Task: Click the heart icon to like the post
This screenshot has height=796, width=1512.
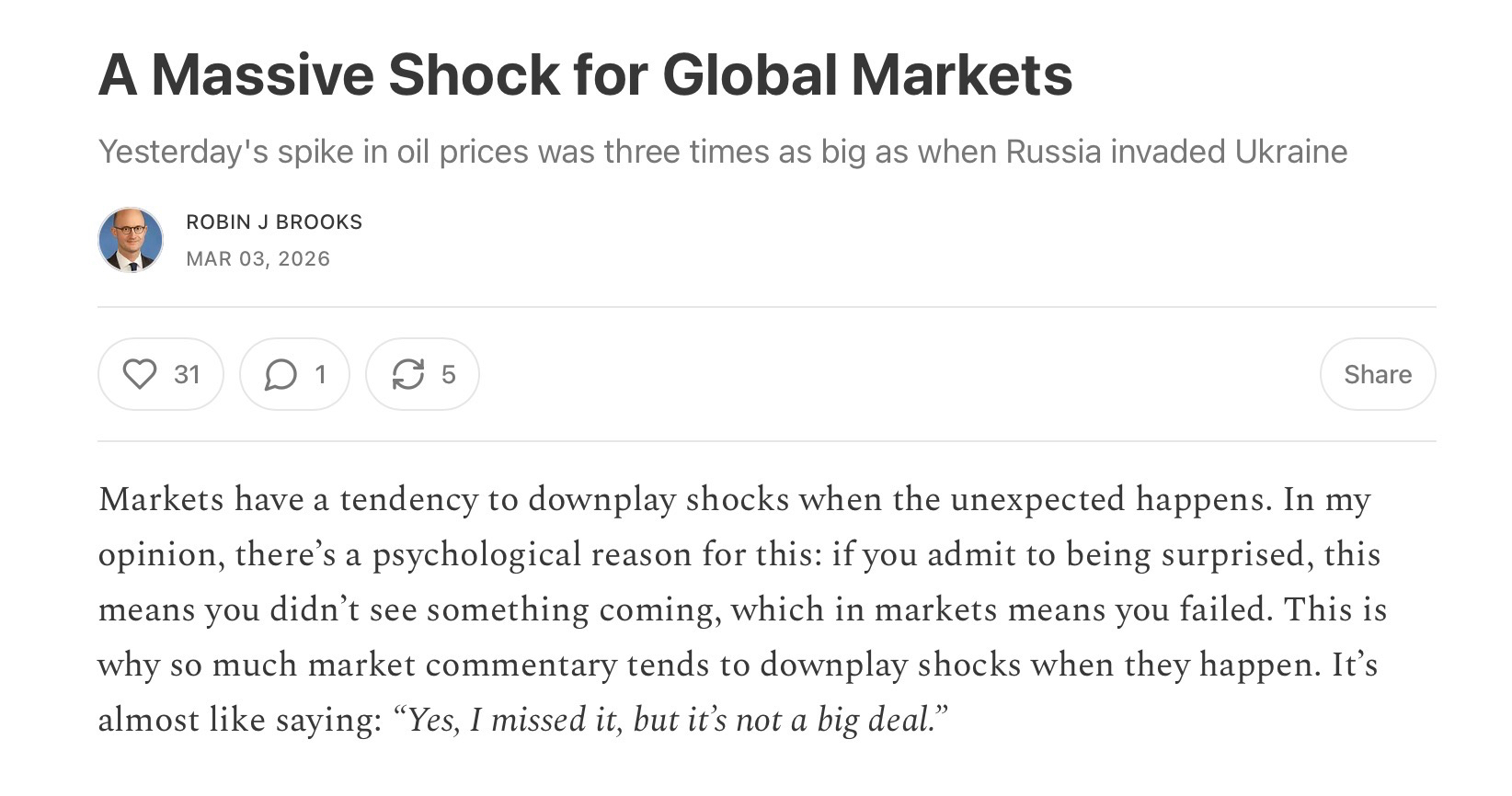Action: [x=140, y=374]
